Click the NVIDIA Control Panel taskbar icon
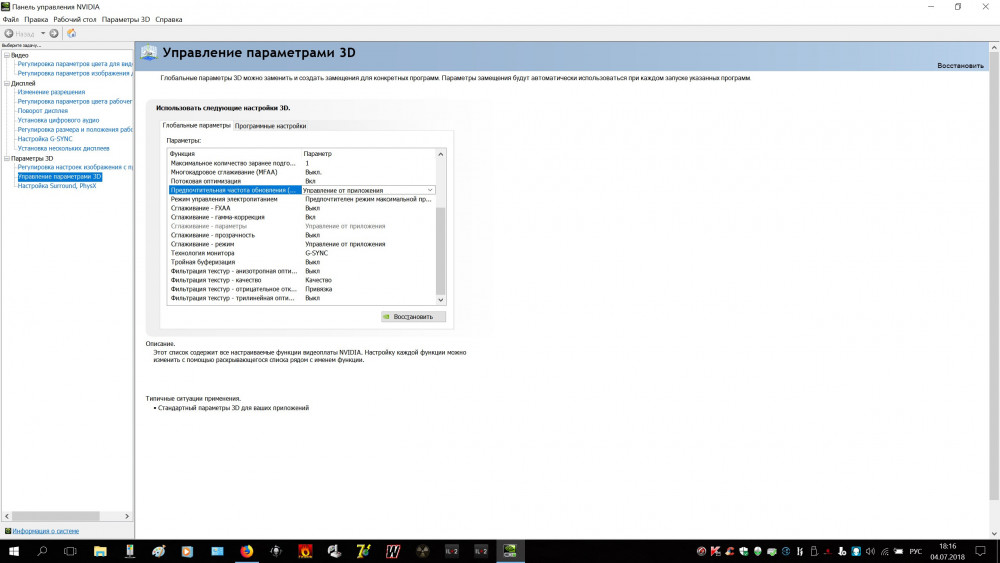Viewport: 1000px width, 563px height. tap(510, 551)
